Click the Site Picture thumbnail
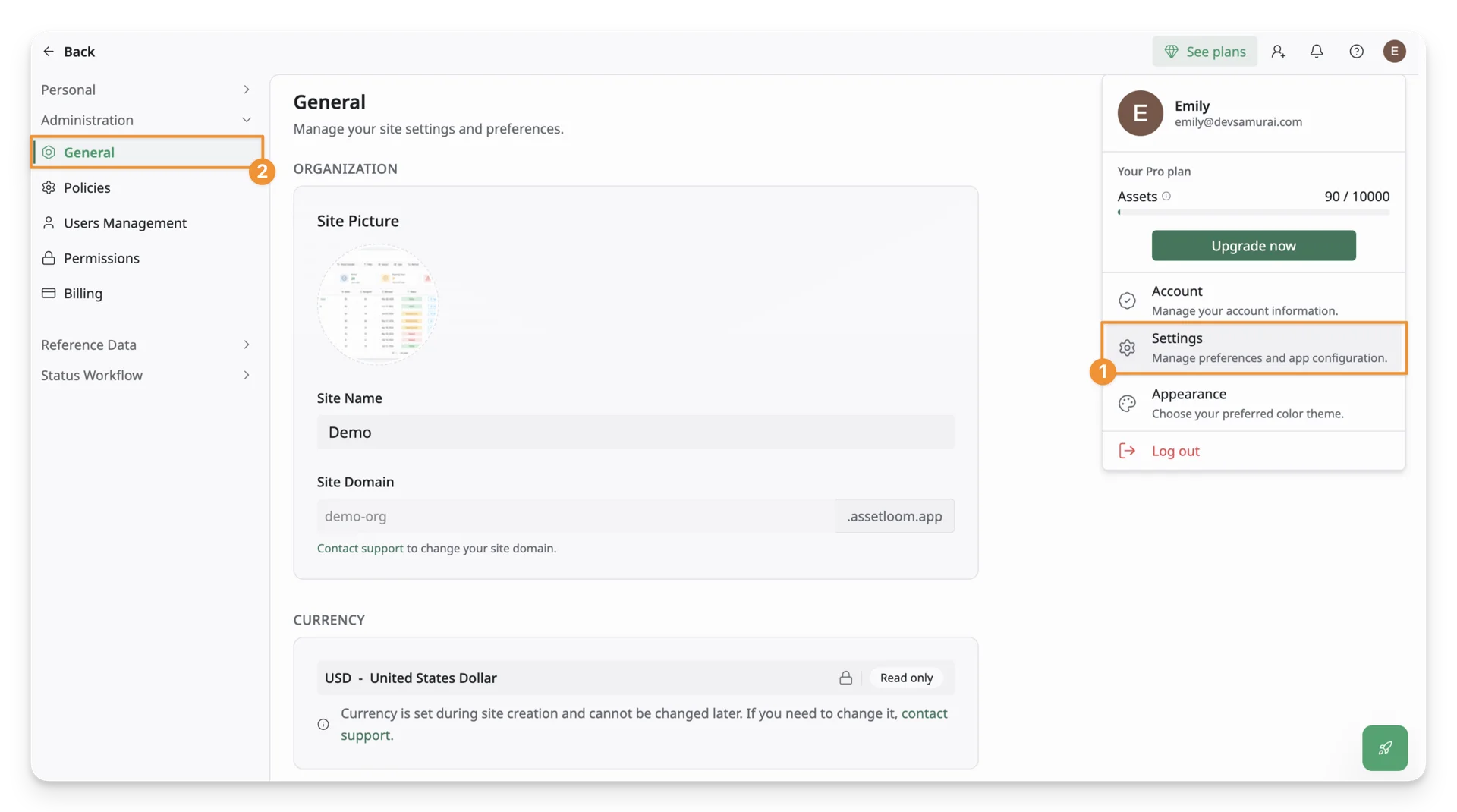 tap(377, 304)
